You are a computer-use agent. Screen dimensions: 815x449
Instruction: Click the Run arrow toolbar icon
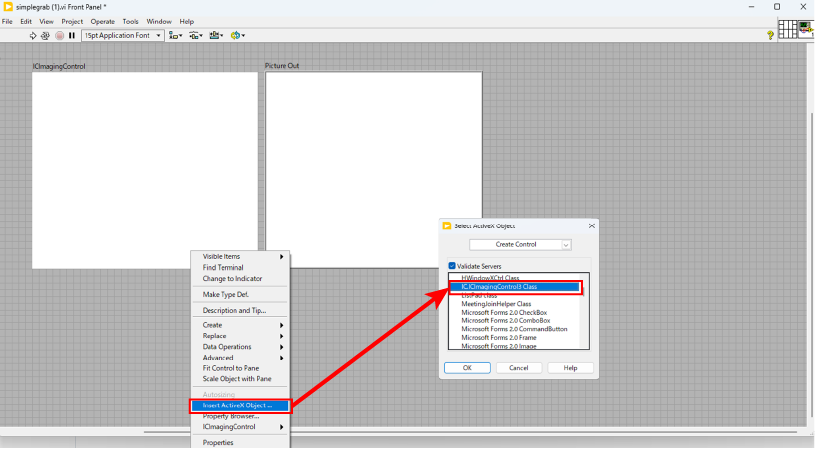tap(33, 36)
